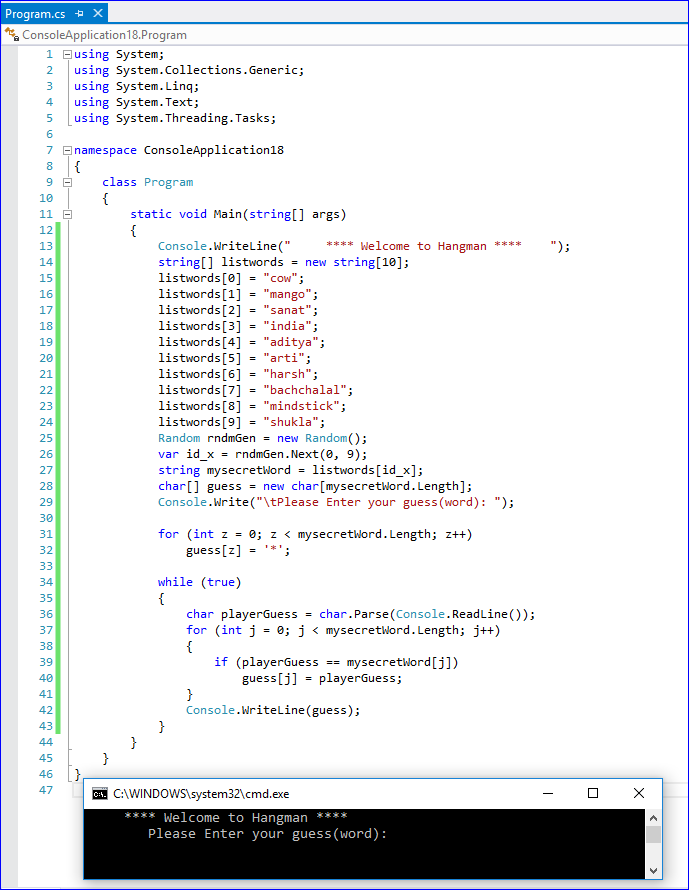Click the cmd.exe title bar icon
Screen dimensions: 689x890
tap(100, 793)
